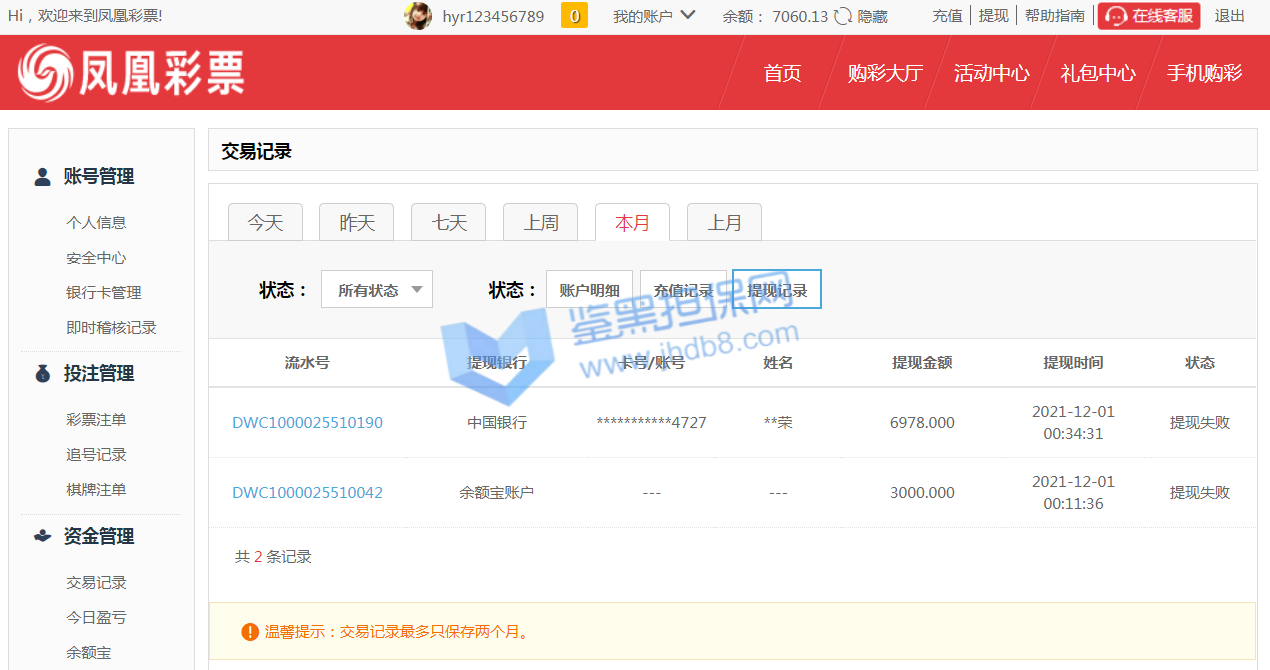Click the 投注管理 money bag icon
Screen dimensions: 1270x670
(42, 374)
